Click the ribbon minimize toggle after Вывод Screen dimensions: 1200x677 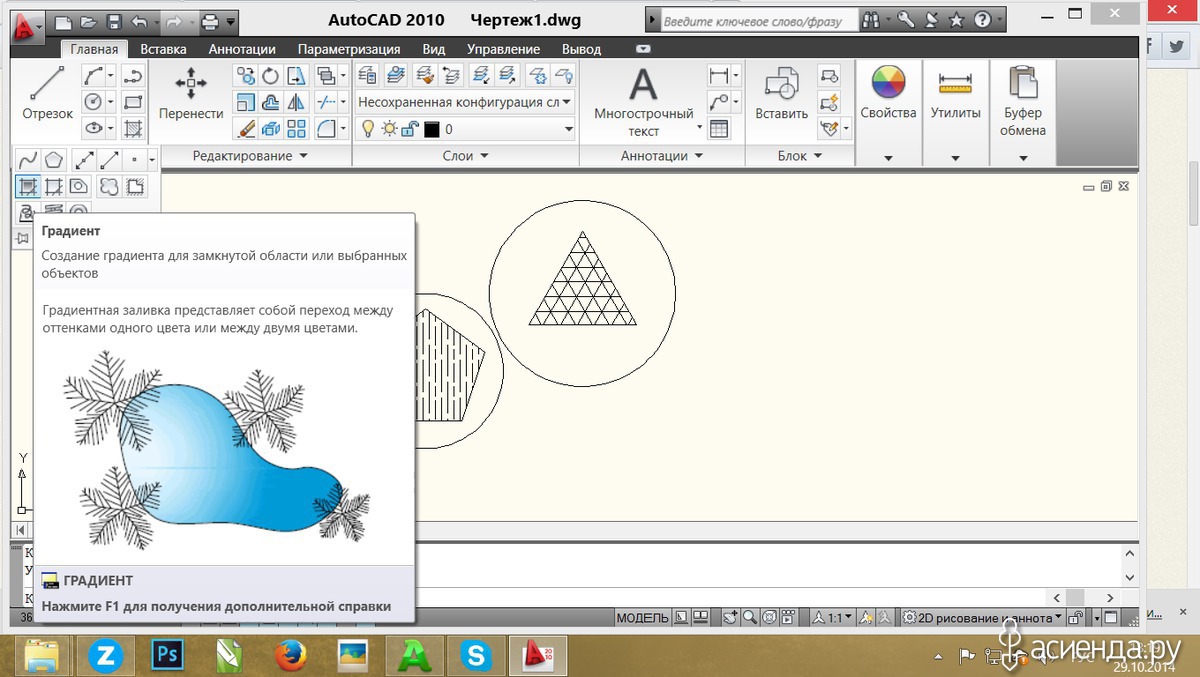pyautogui.click(x=643, y=49)
